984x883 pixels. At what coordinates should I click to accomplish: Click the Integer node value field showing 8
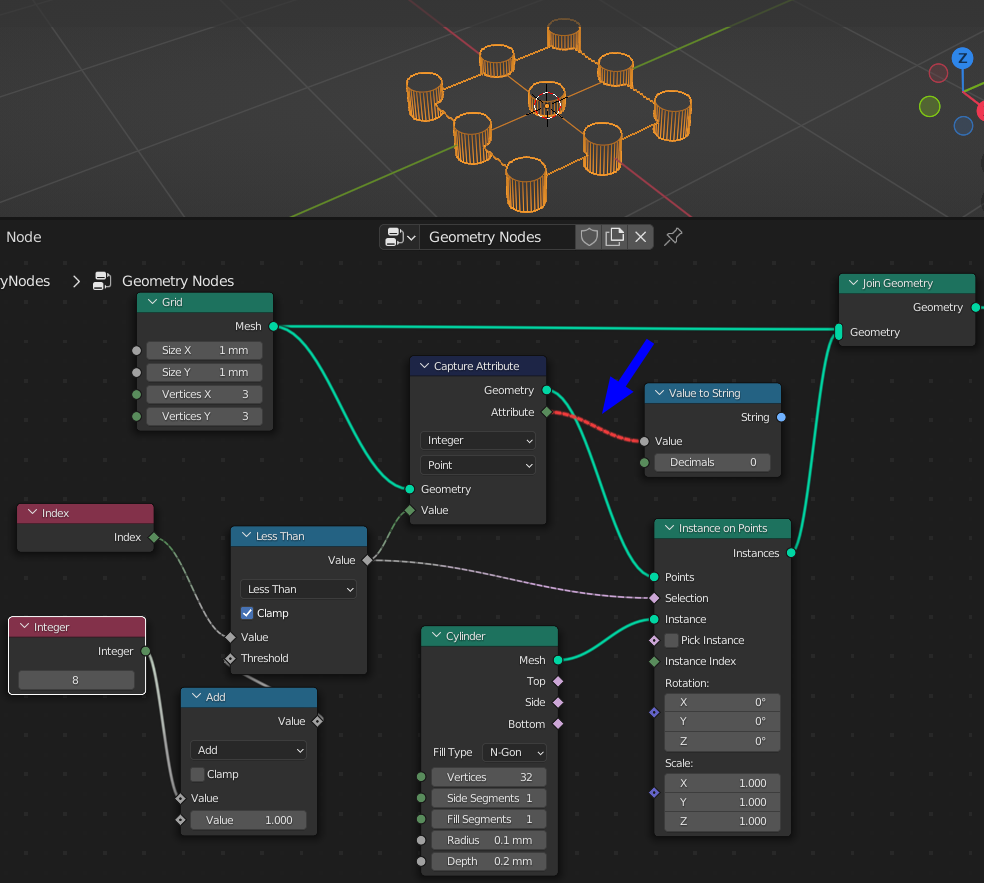click(x=76, y=680)
